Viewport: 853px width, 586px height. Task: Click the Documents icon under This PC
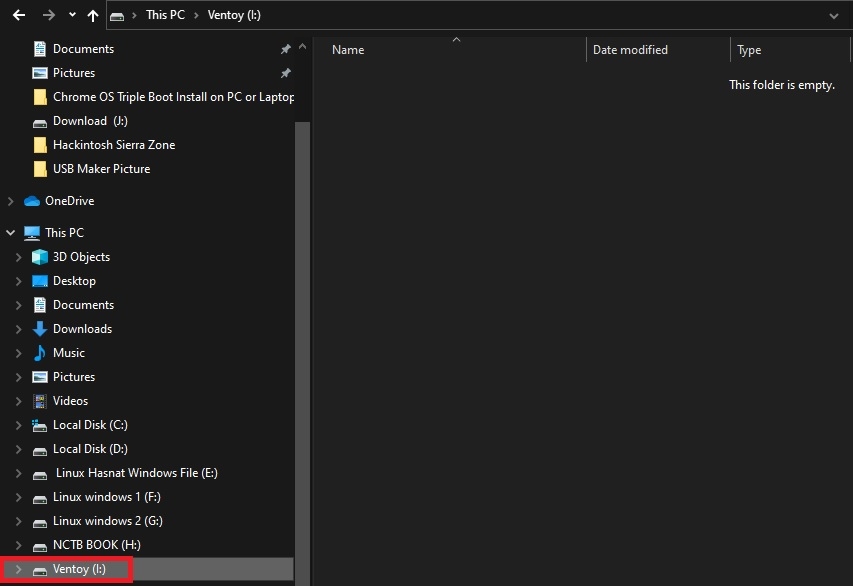click(40, 305)
